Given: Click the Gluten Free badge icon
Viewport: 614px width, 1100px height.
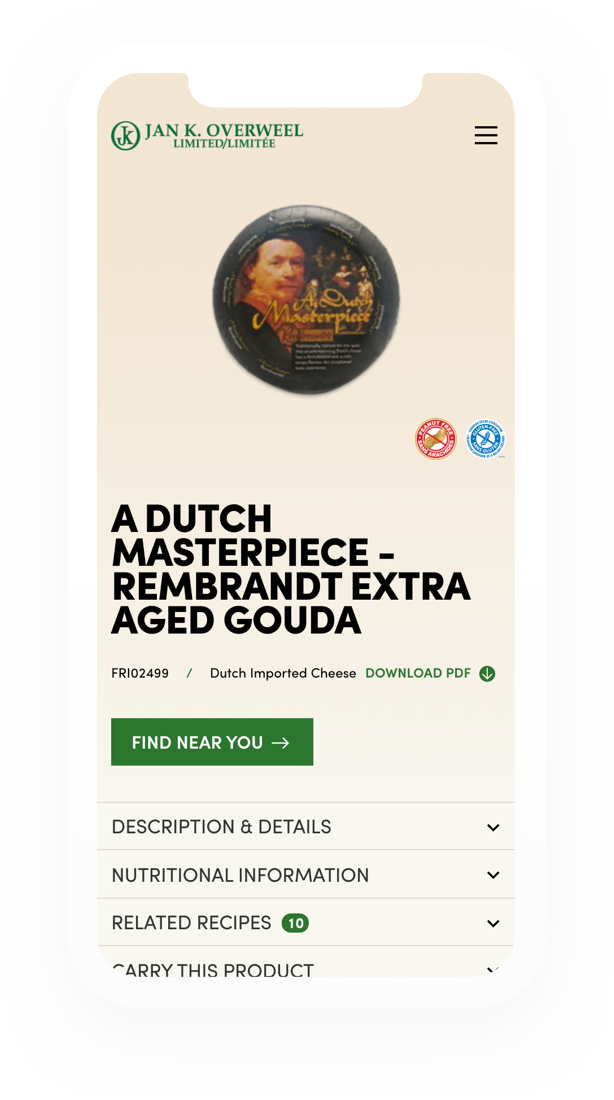Looking at the screenshot, I should tap(486, 439).
